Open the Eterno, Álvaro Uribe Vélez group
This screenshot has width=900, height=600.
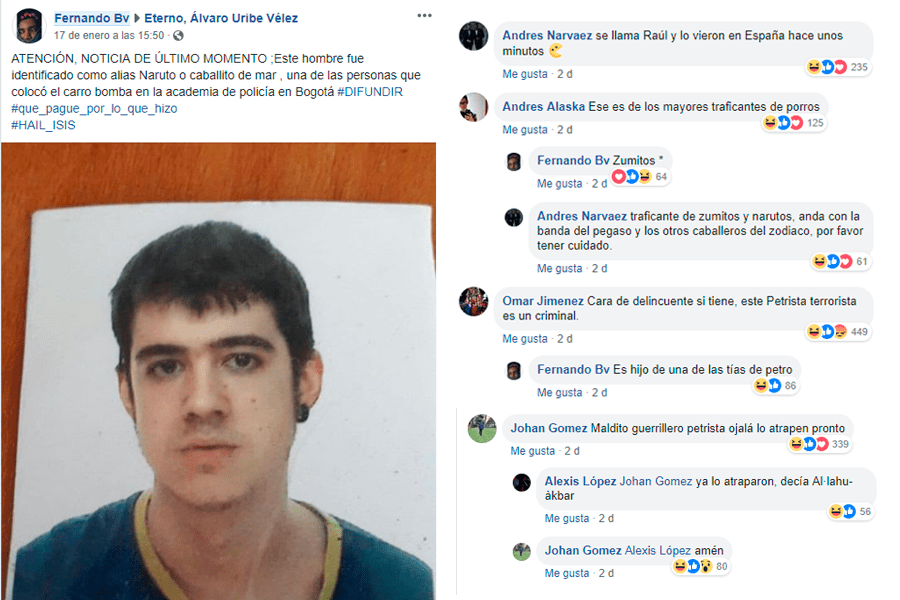coord(221,18)
